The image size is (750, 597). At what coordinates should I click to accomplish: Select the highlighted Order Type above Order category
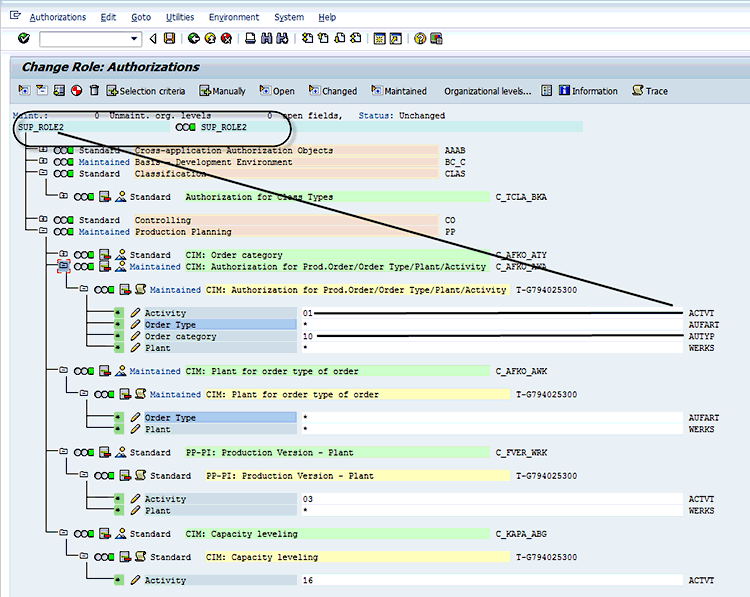click(x=221, y=324)
